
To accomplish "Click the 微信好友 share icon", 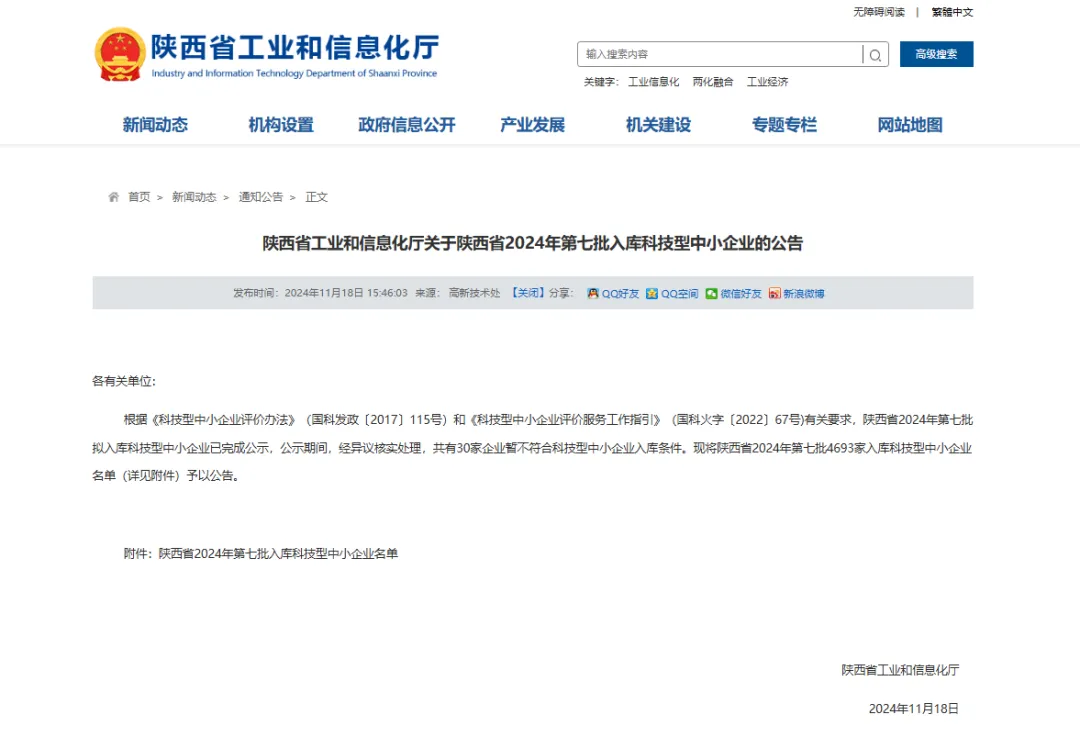I will pyautogui.click(x=711, y=294).
